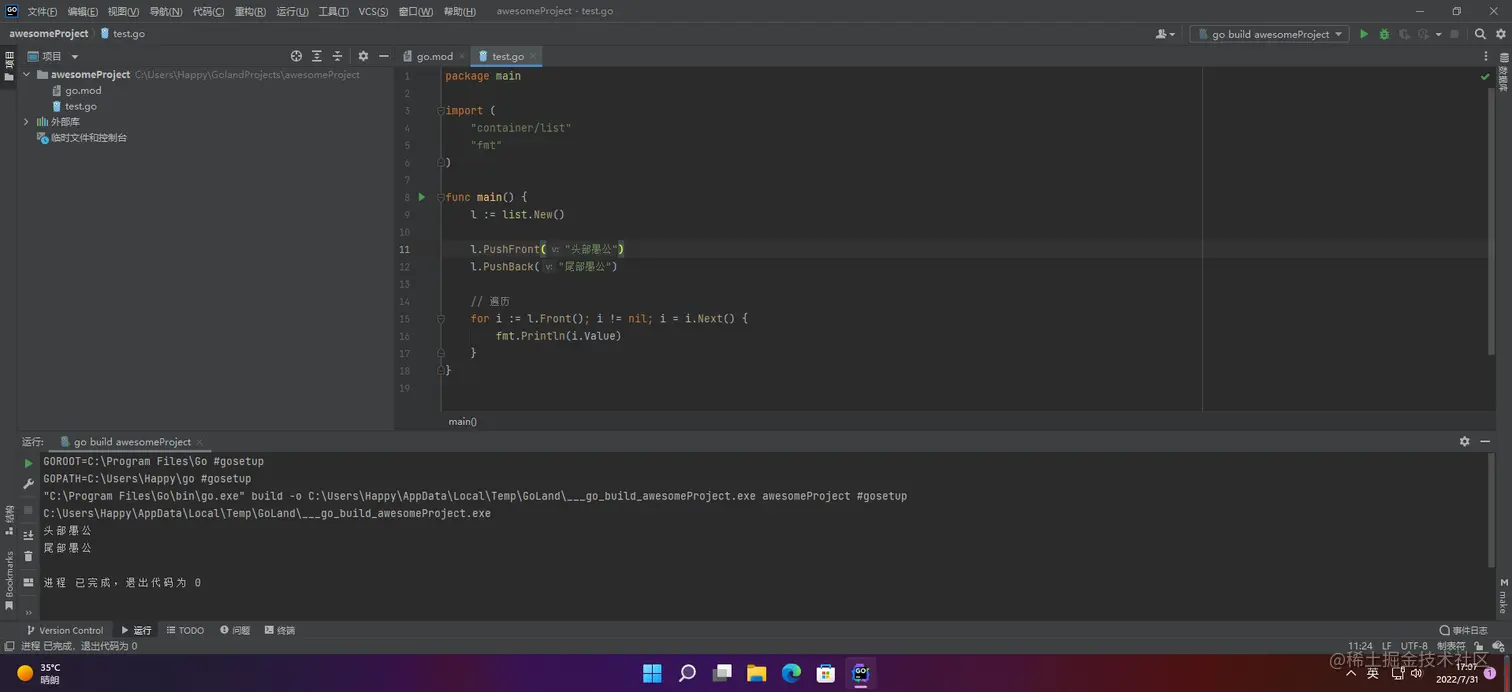This screenshot has width=1512, height=692.
Task: Toggle the tool window bars icon in status bar
Action: tap(9, 646)
